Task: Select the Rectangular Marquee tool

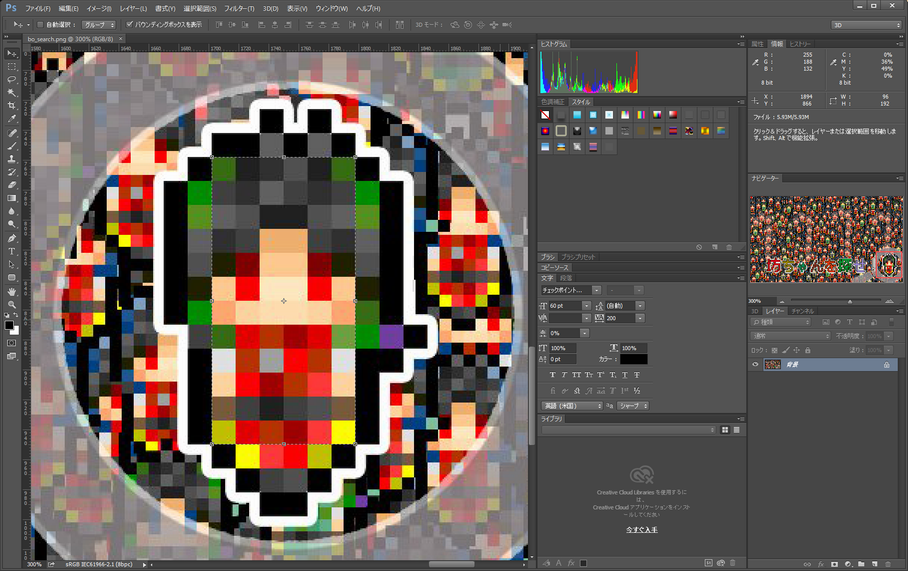Action: (x=12, y=67)
